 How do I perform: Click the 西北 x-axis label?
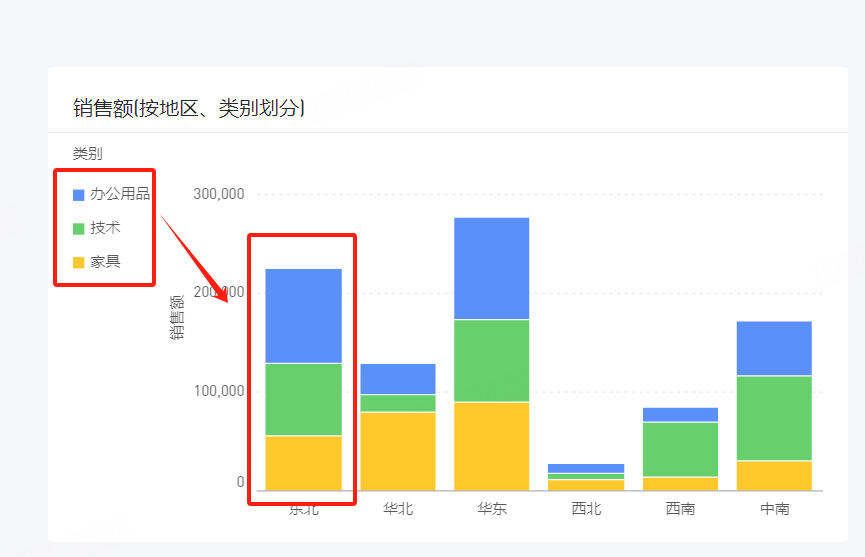(586, 509)
